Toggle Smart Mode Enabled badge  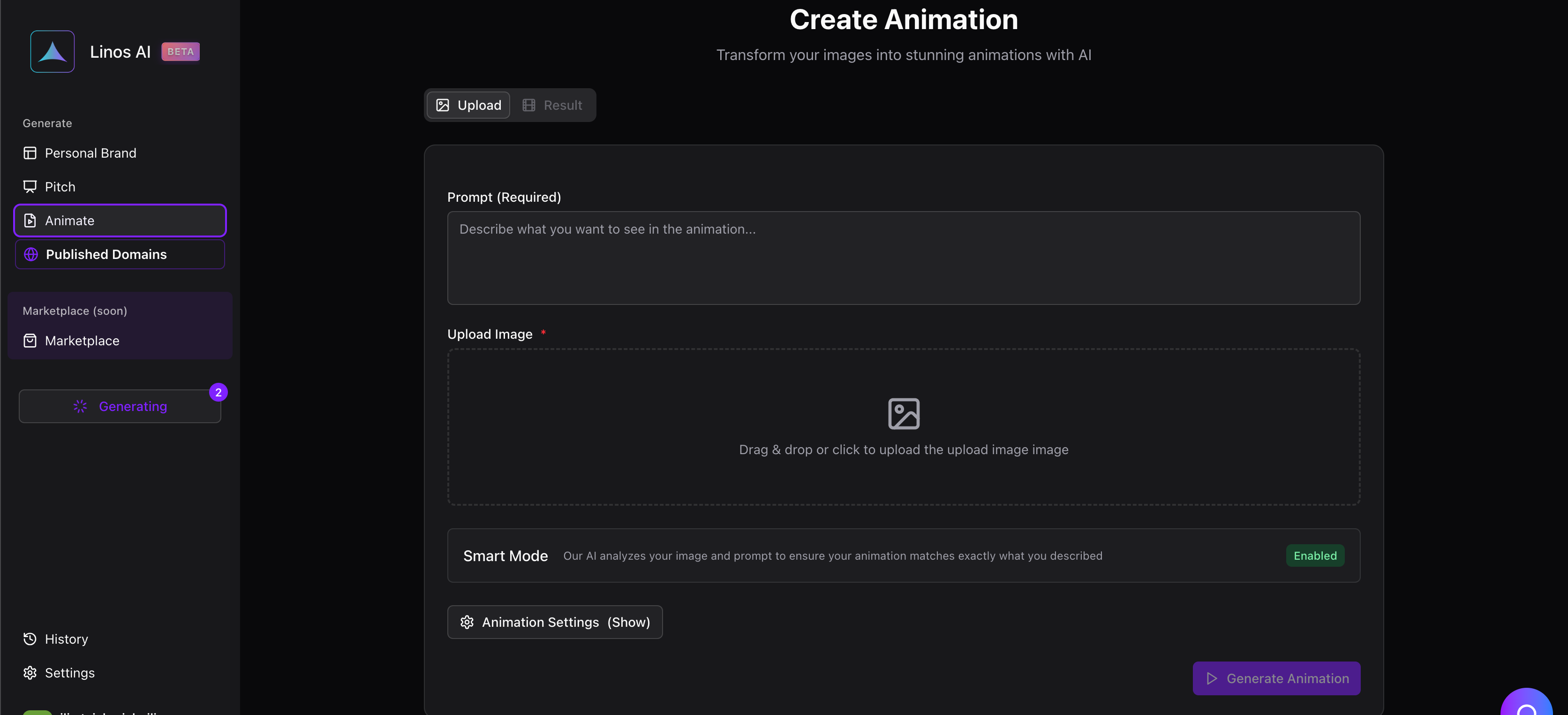[x=1315, y=555]
